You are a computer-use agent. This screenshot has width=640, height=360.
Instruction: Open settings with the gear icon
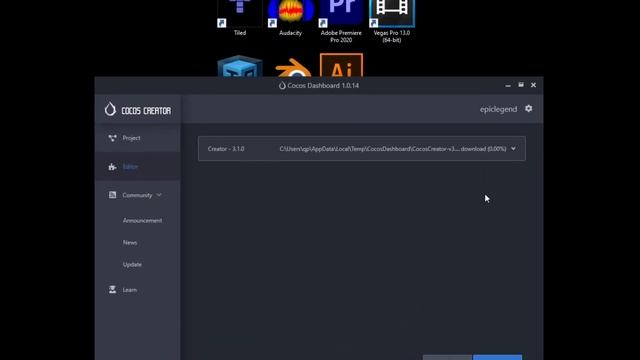tap(529, 109)
